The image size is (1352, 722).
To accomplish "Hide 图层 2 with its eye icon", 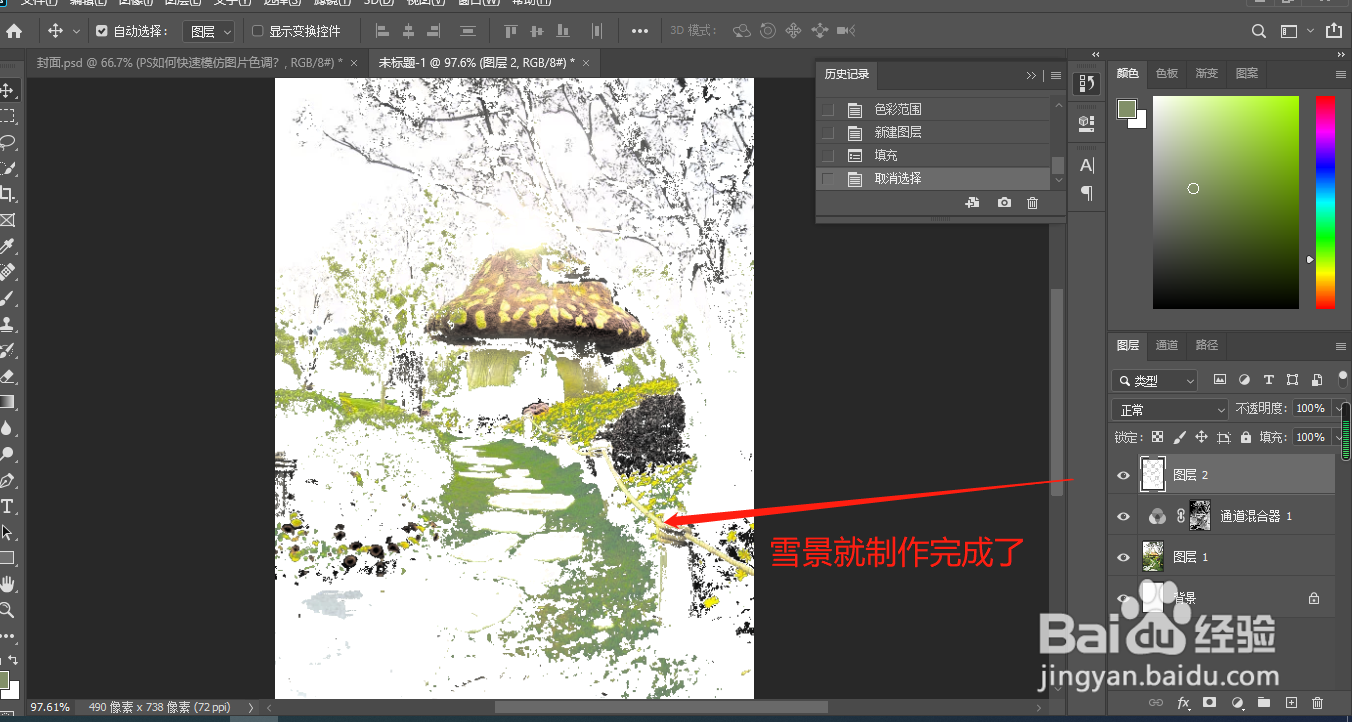I will (1123, 475).
